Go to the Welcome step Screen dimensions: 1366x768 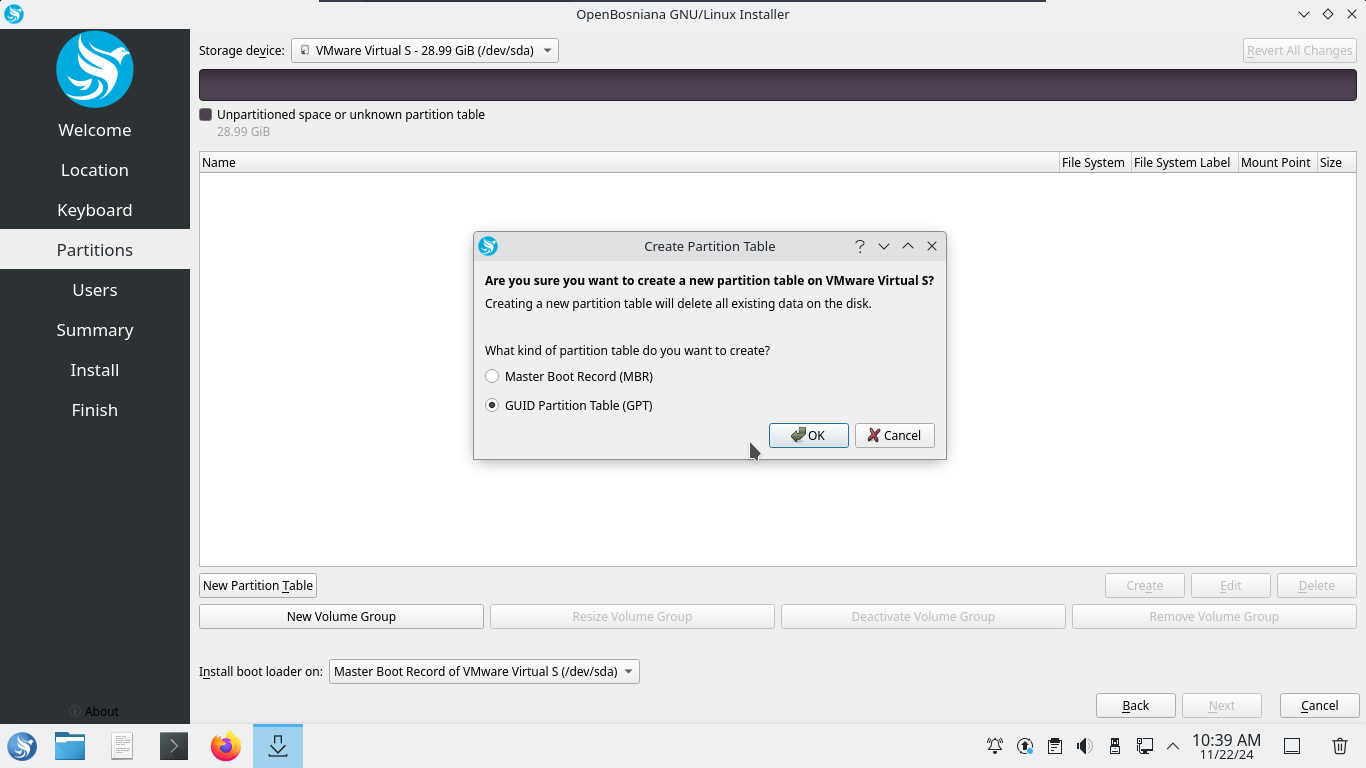point(95,130)
